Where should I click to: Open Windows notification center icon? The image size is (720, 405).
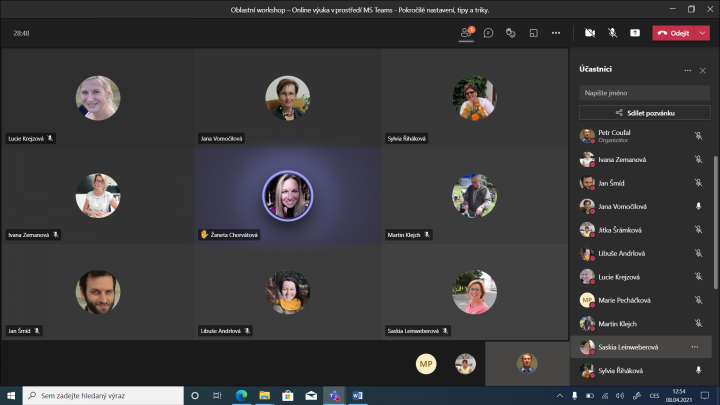point(705,395)
